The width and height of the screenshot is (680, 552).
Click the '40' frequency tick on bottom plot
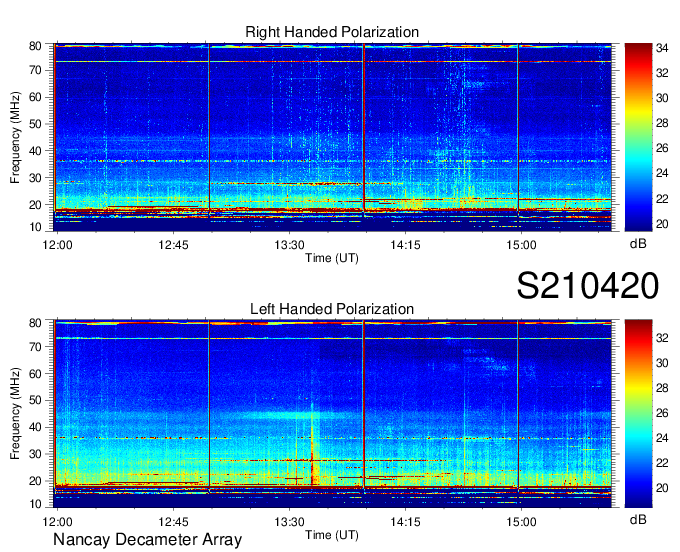(35, 428)
